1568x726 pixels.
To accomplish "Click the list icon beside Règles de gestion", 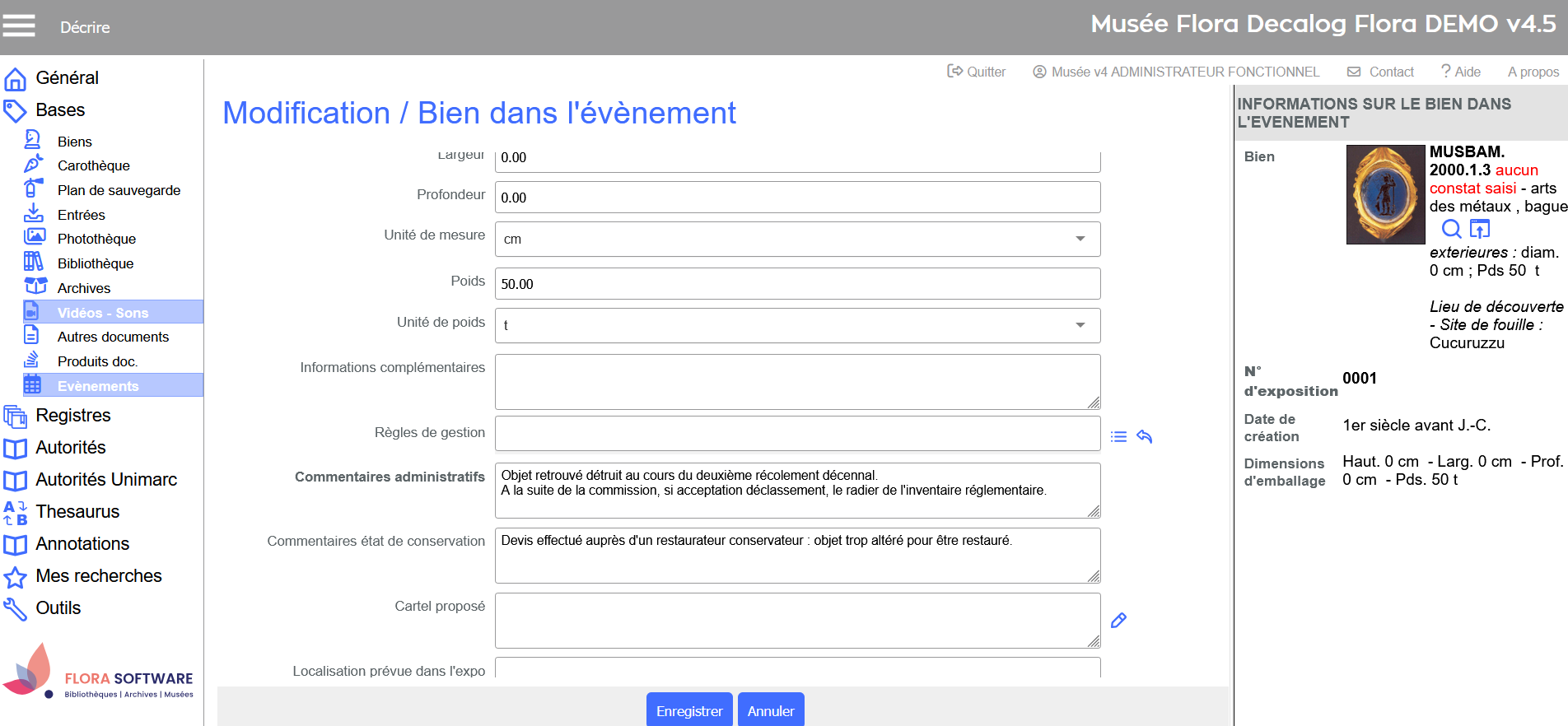I will [1118, 437].
